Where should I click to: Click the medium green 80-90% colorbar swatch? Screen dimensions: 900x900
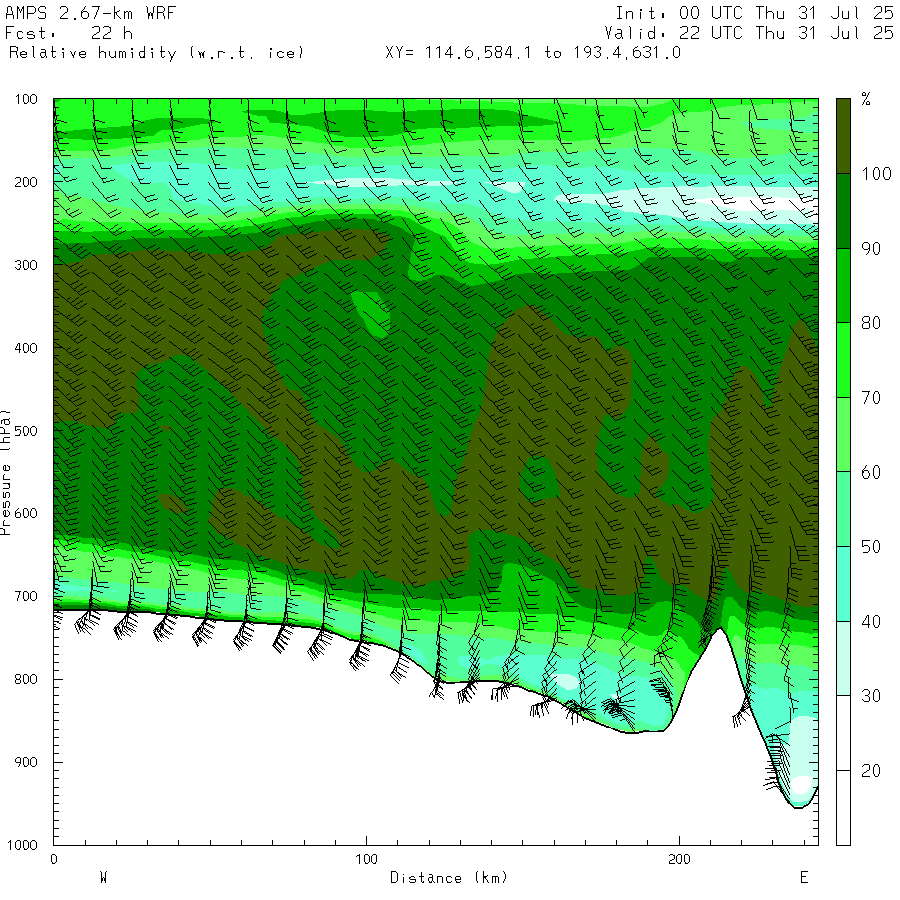(843, 285)
